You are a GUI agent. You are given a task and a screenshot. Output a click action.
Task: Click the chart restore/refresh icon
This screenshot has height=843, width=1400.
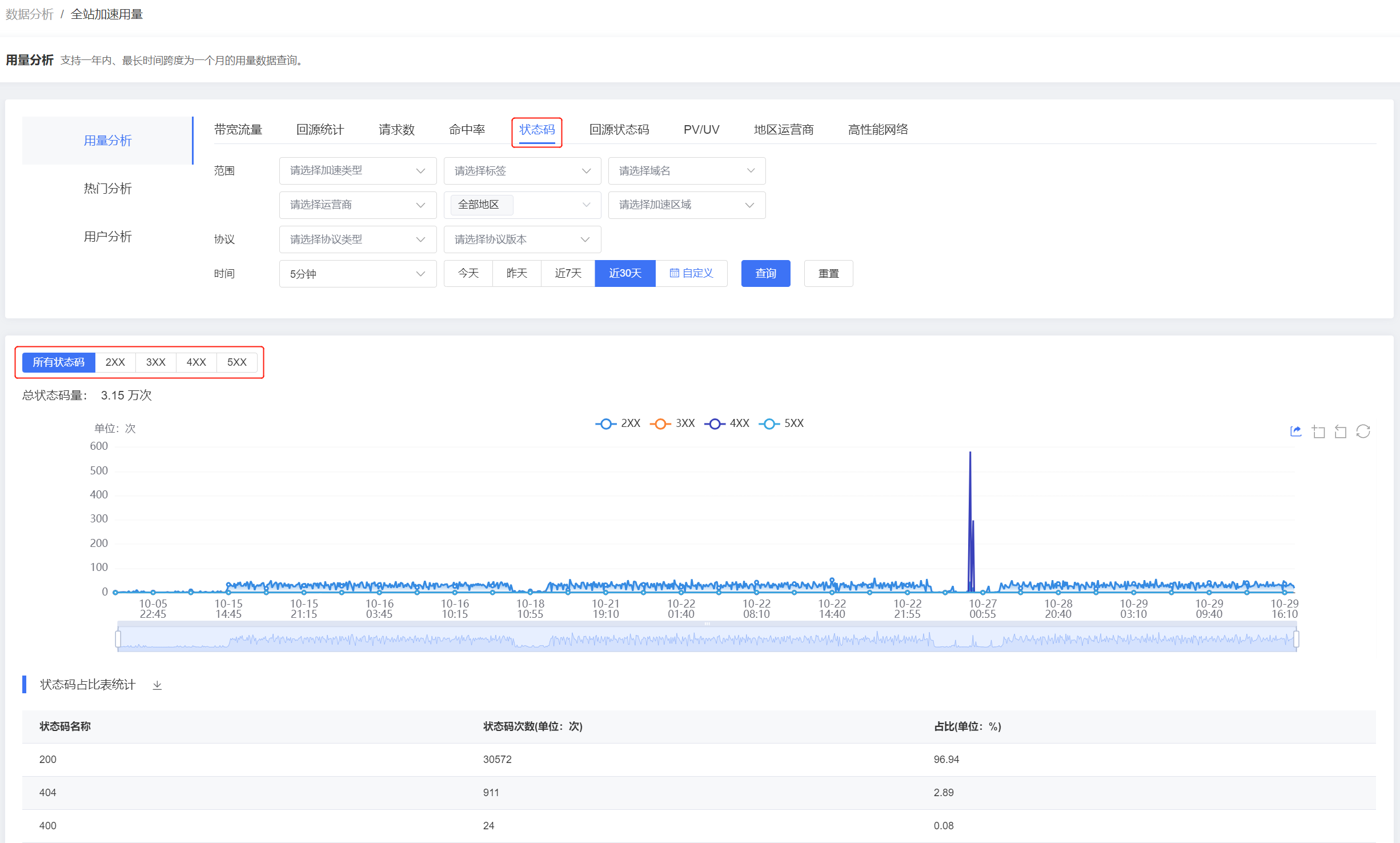tap(1363, 432)
